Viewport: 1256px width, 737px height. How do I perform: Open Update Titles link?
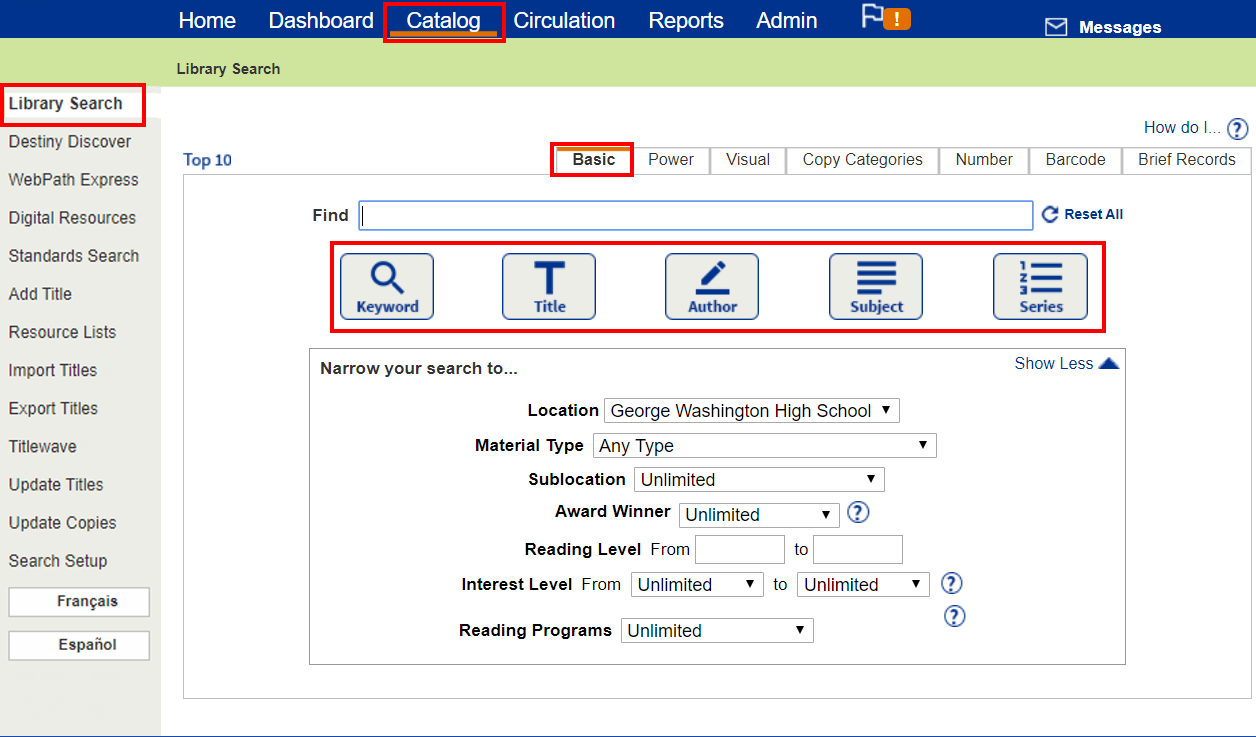[56, 485]
